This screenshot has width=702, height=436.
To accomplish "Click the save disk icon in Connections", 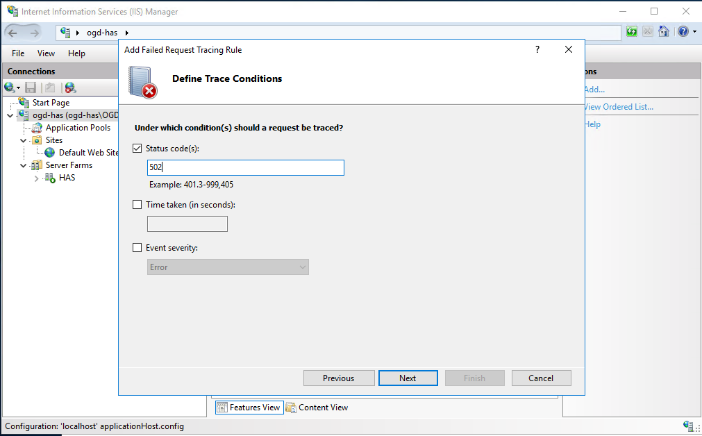I will coord(30,87).
